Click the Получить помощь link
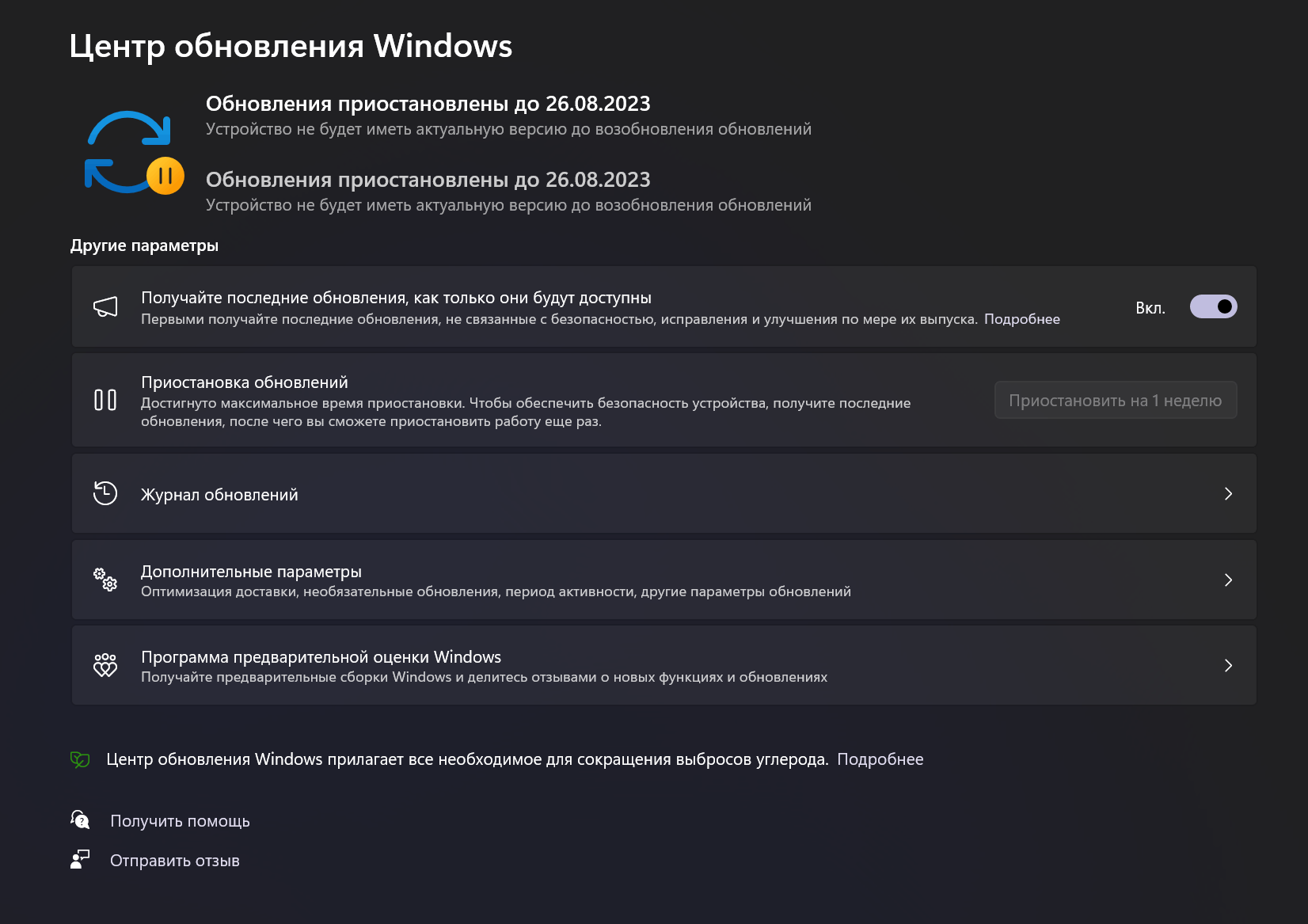The image size is (1308, 924). pyautogui.click(x=180, y=821)
